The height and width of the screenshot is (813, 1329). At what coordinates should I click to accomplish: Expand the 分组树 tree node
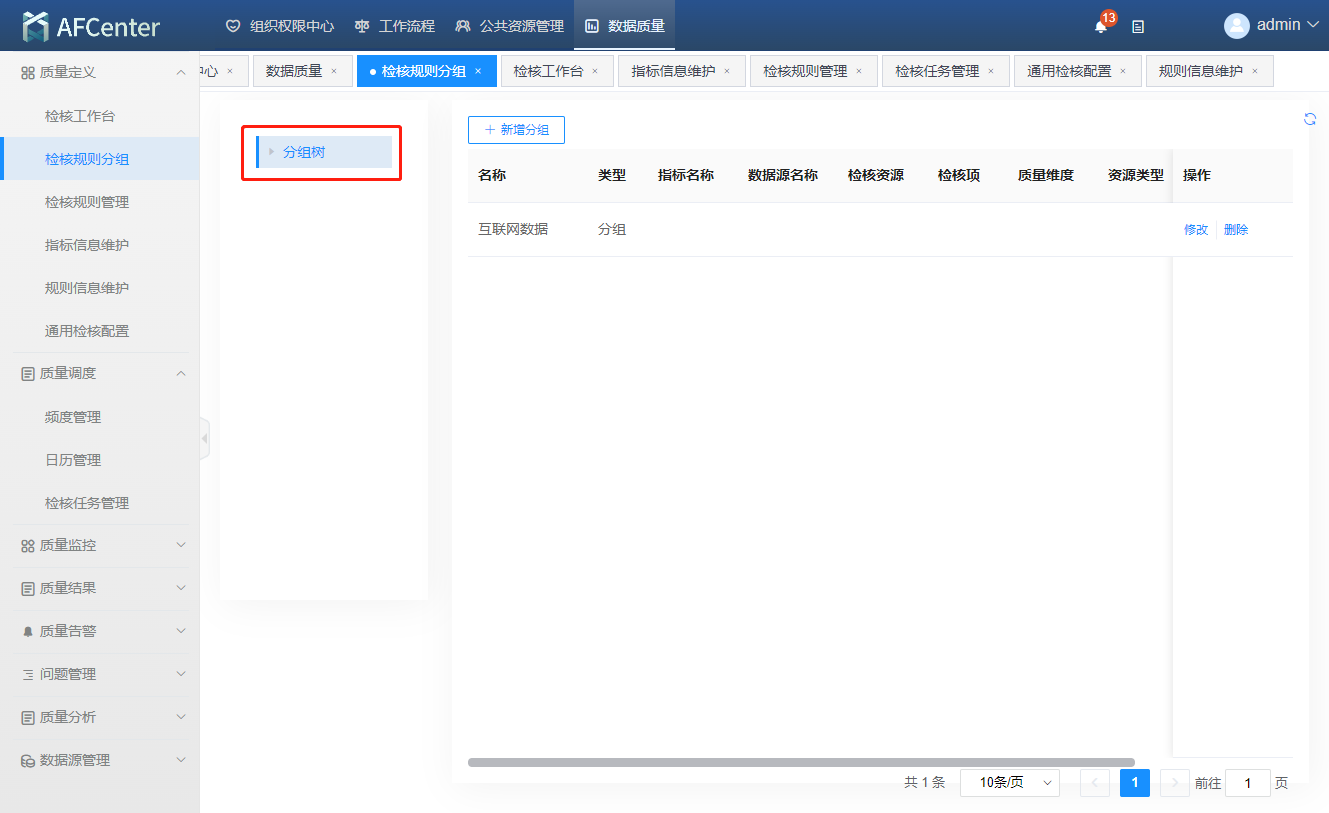tap(271, 152)
